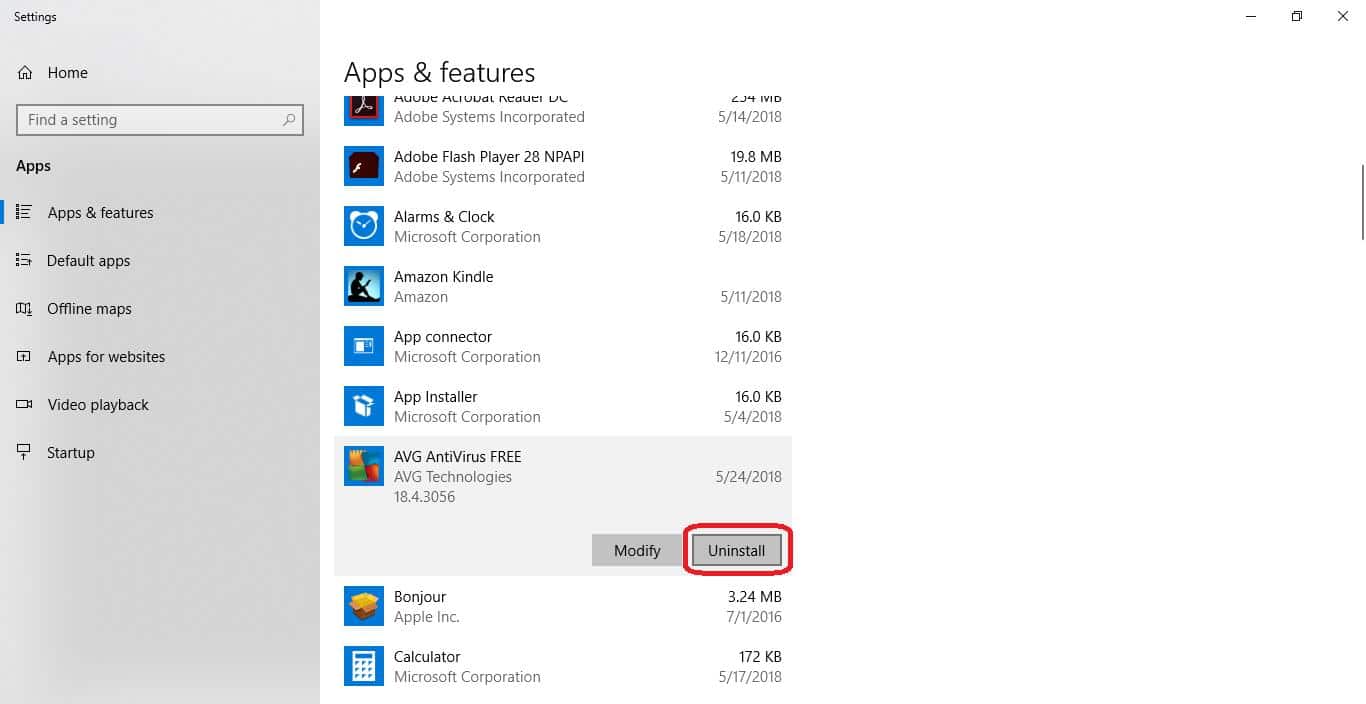This screenshot has width=1366, height=704.
Task: Click the 19.8 MB size value
Action: 756,157
